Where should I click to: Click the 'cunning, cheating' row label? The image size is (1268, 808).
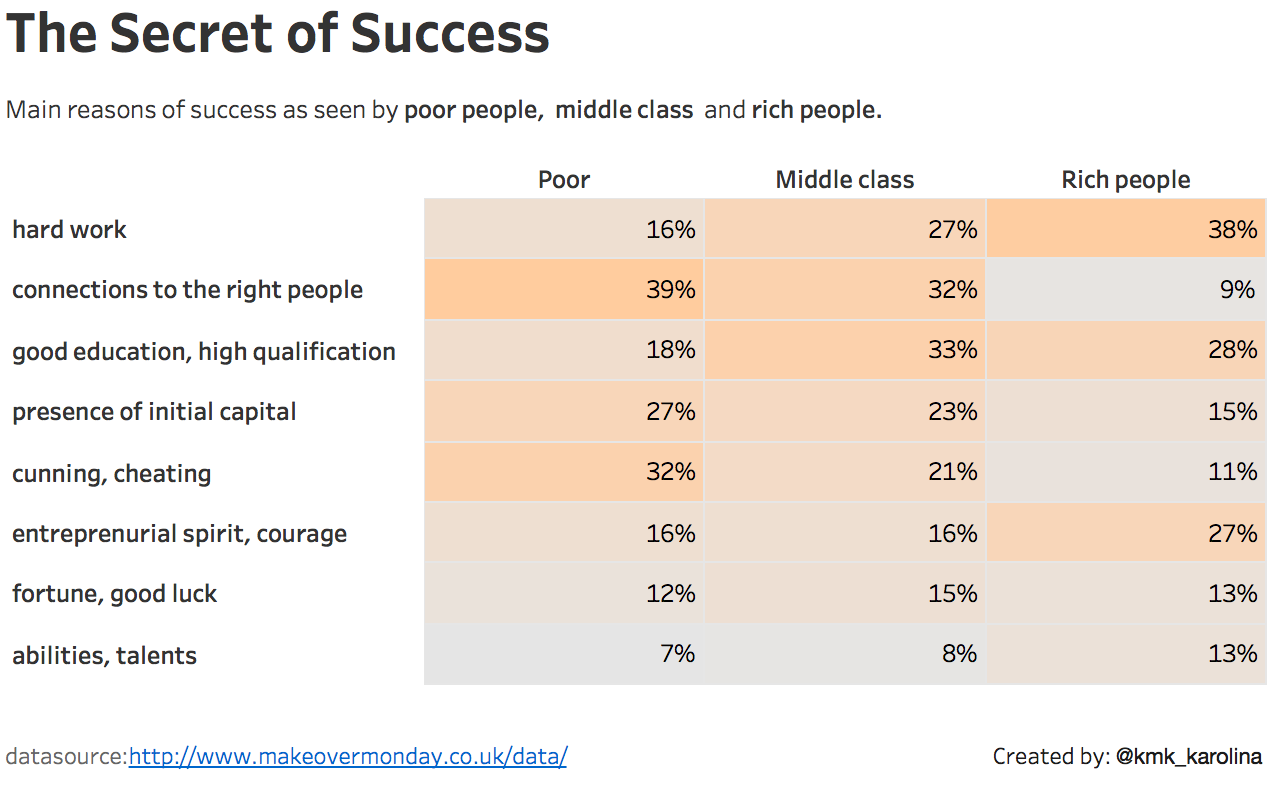[112, 474]
